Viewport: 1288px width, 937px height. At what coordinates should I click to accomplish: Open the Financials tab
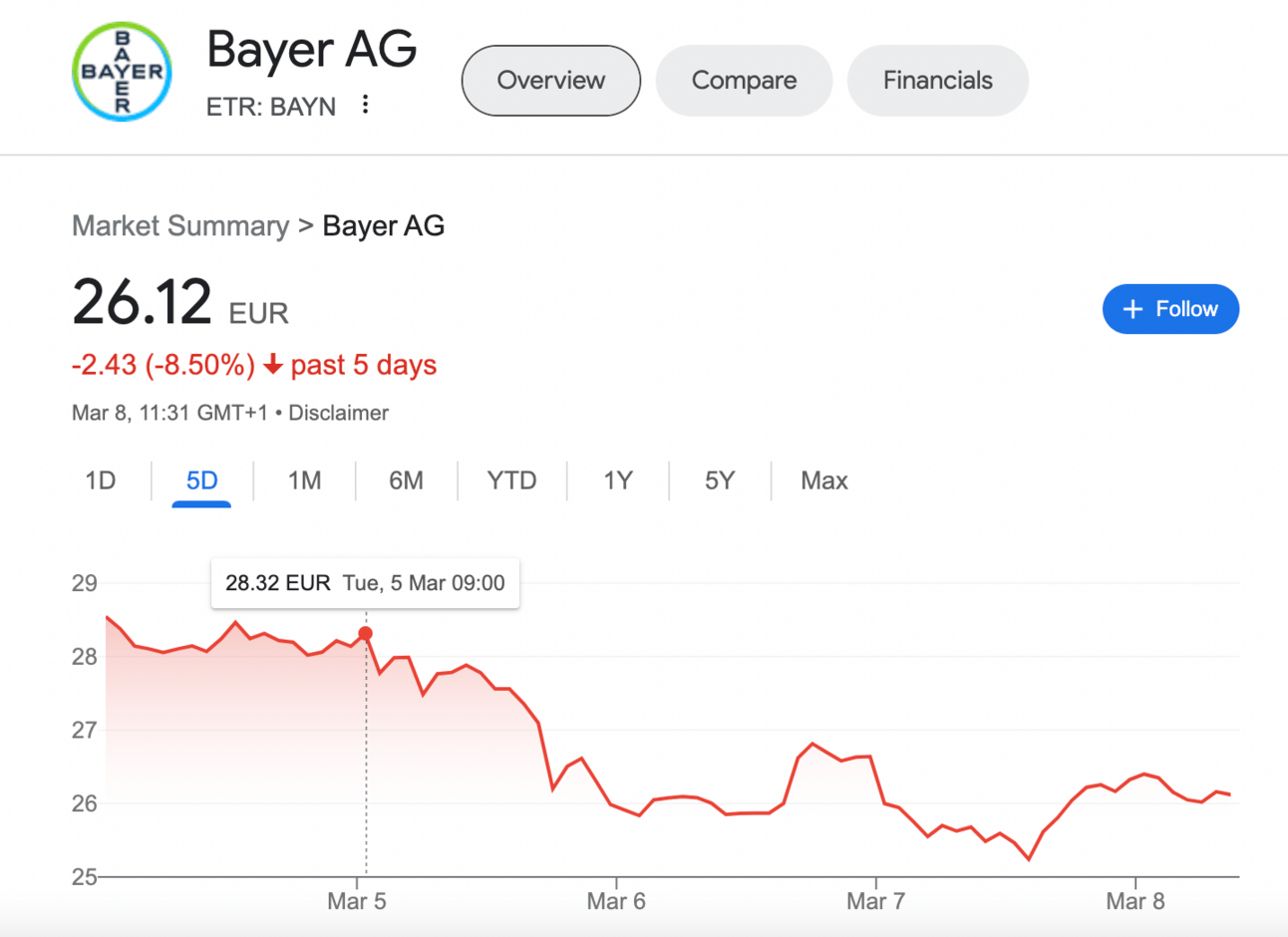[x=937, y=81]
